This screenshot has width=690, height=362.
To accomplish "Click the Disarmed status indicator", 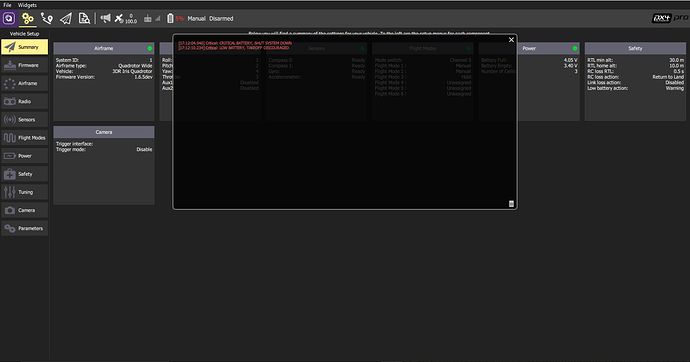I will click(x=221, y=18).
